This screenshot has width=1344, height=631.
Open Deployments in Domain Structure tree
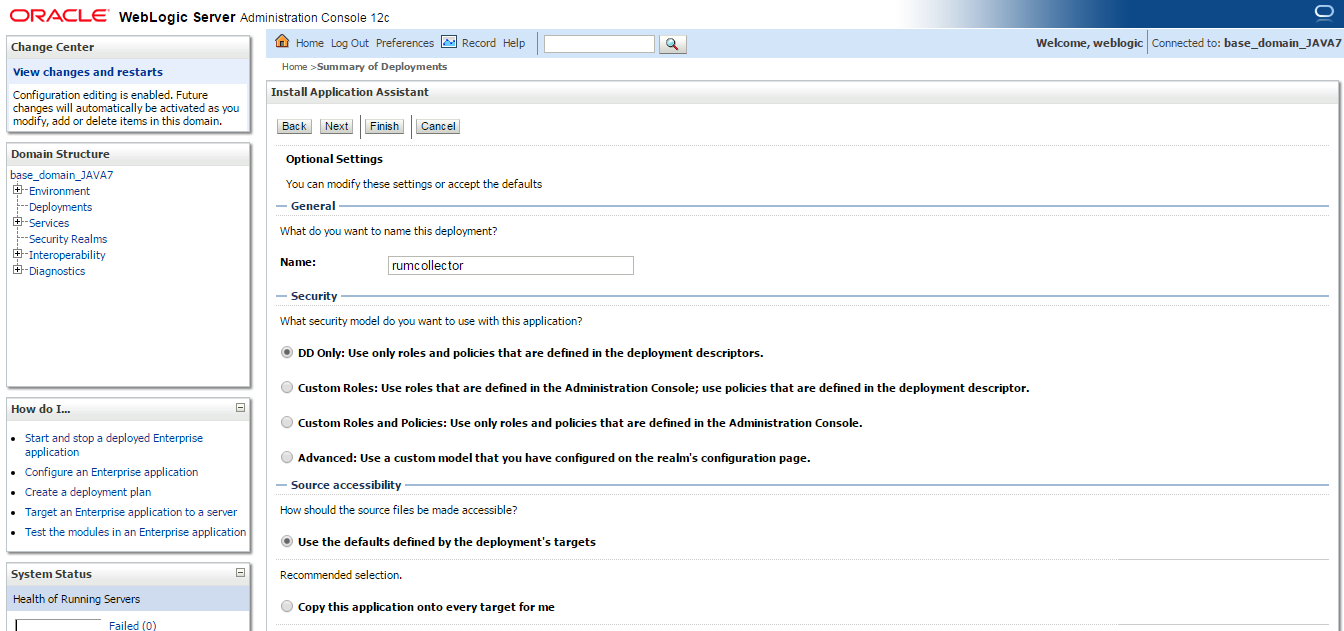(60, 207)
